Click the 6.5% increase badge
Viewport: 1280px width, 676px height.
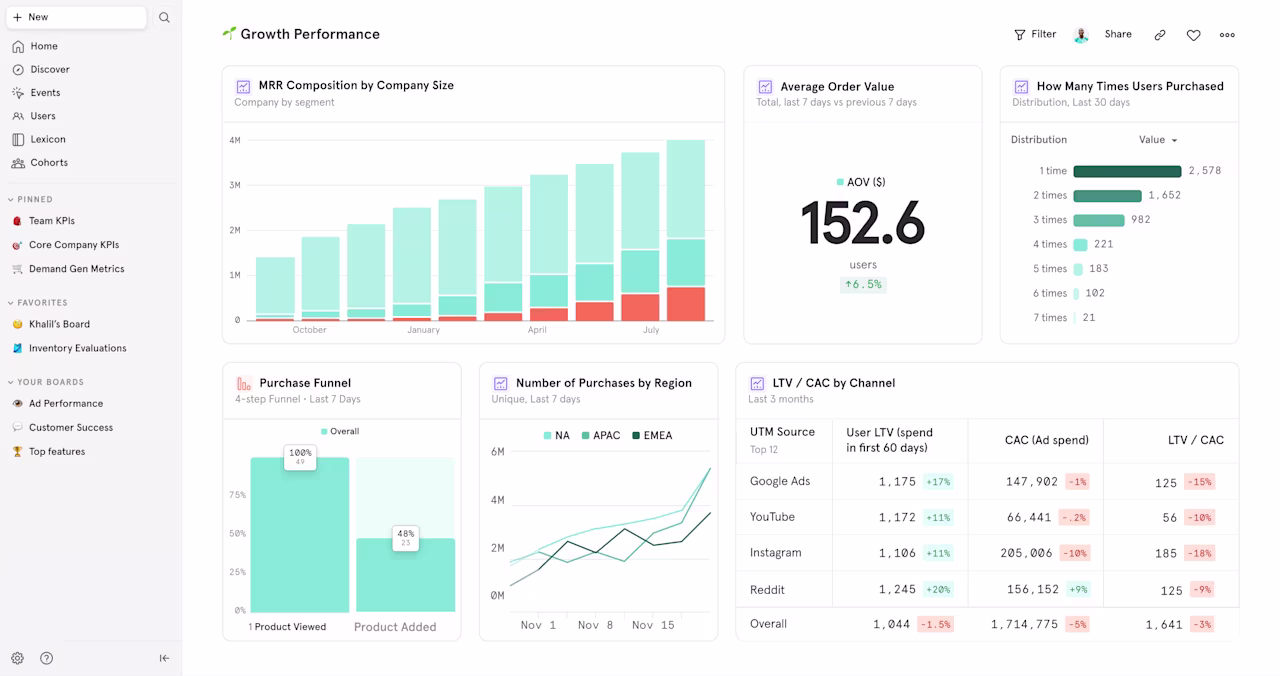coord(862,285)
